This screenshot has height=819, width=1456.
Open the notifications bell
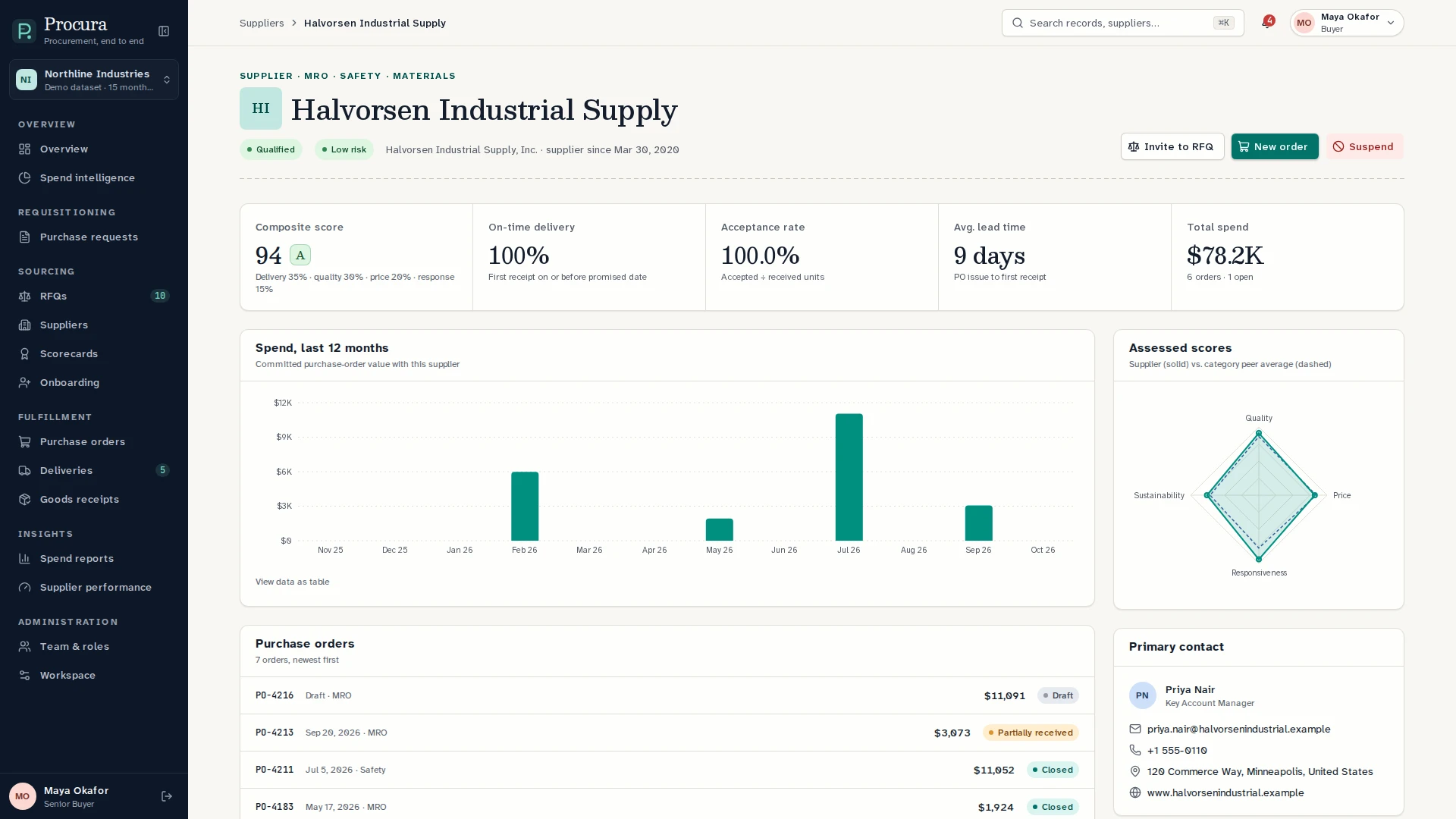pos(1267,23)
